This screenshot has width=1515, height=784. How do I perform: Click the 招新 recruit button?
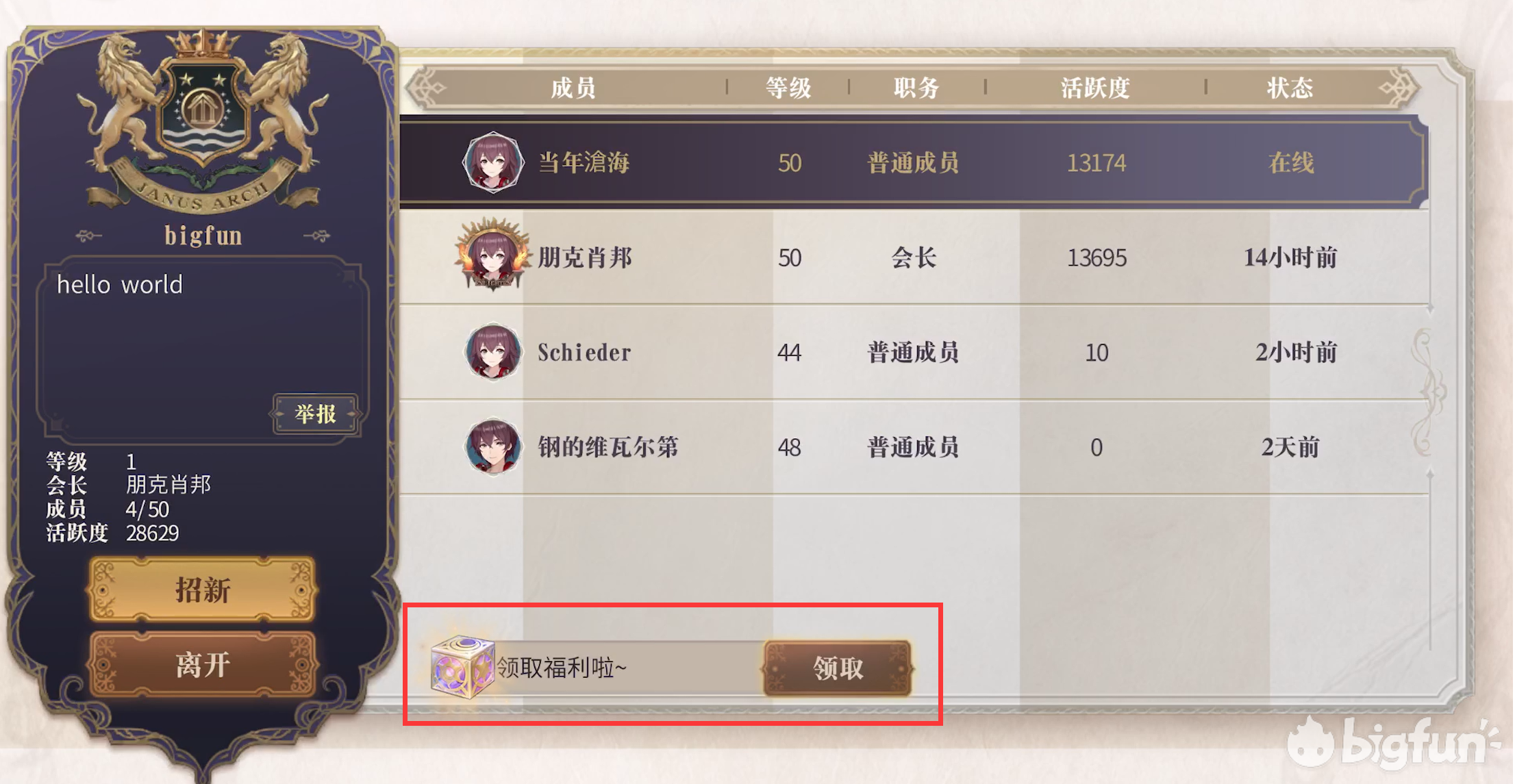(202, 590)
